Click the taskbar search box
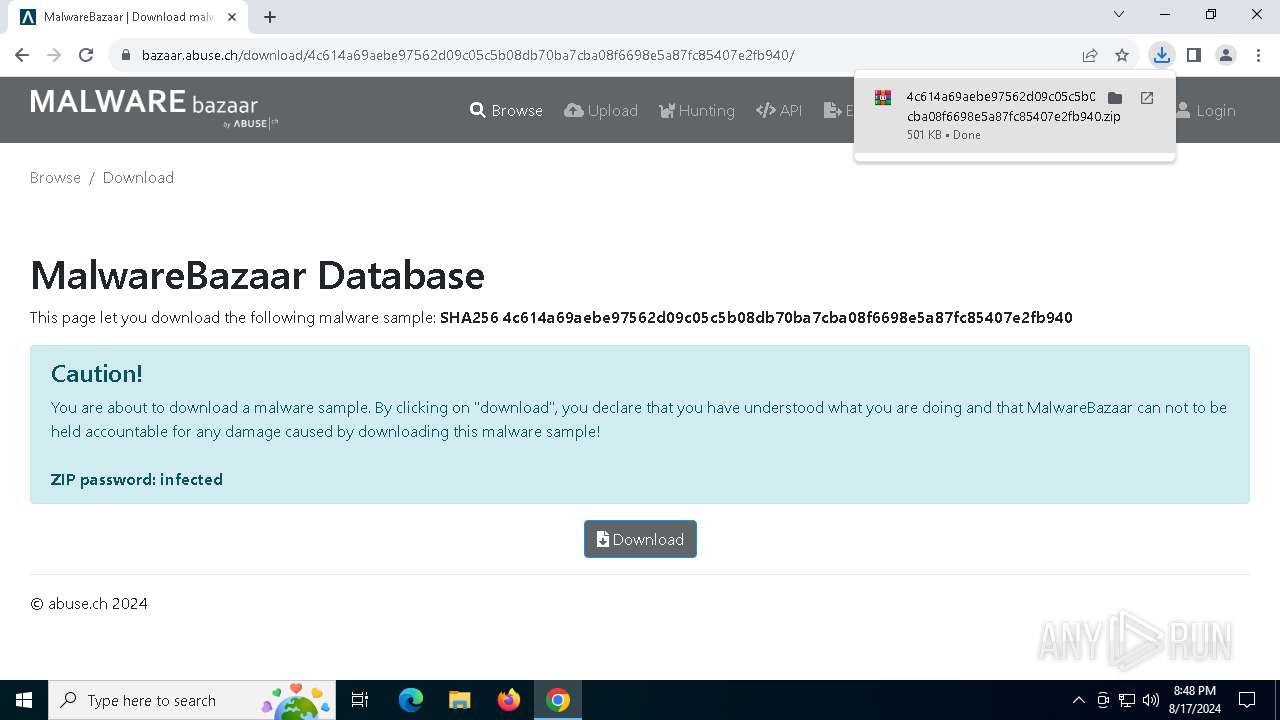 click(191, 700)
